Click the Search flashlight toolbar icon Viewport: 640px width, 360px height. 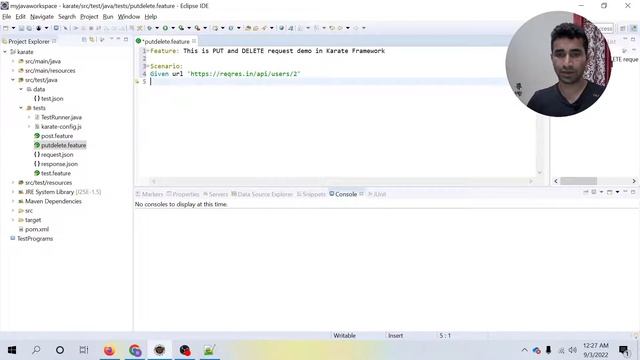pos(264,28)
